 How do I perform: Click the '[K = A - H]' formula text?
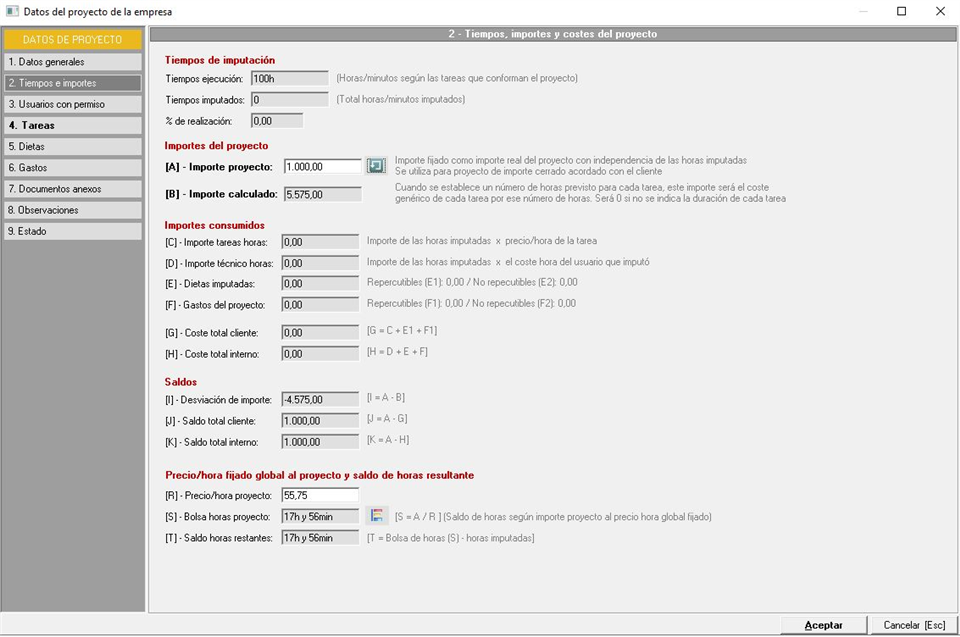[388, 440]
